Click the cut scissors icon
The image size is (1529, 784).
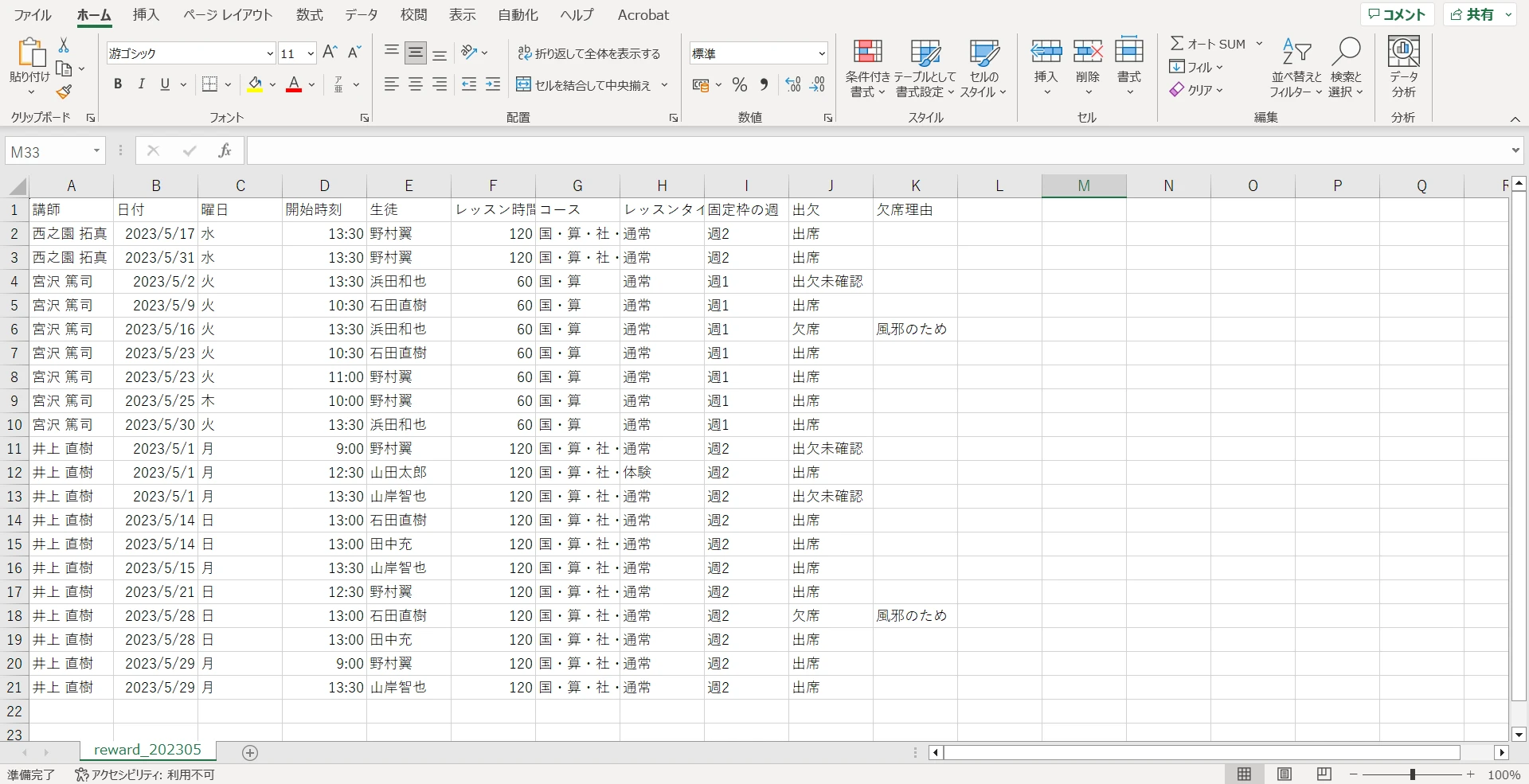click(64, 45)
